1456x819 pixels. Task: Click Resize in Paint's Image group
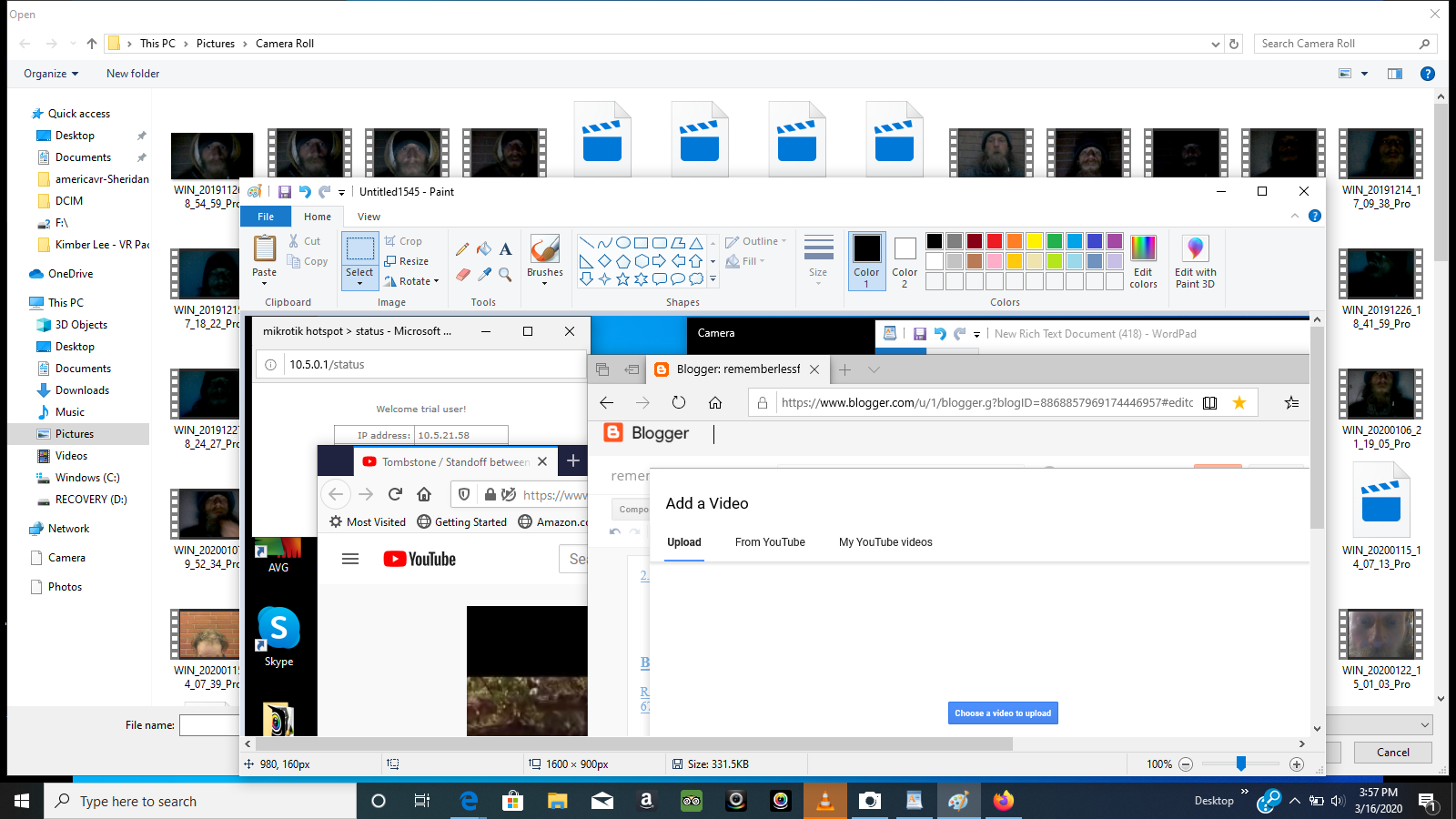406,261
